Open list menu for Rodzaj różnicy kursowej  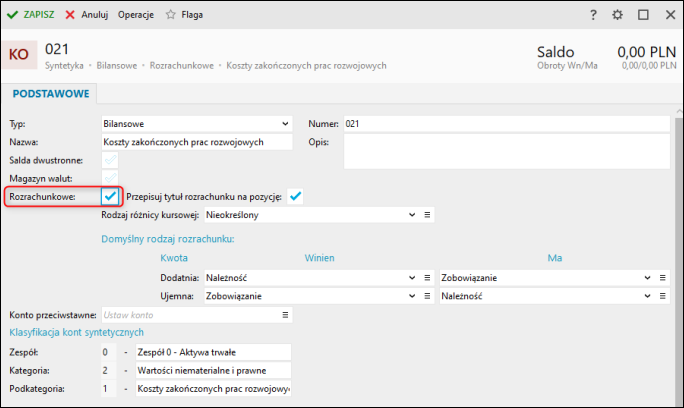(x=427, y=214)
